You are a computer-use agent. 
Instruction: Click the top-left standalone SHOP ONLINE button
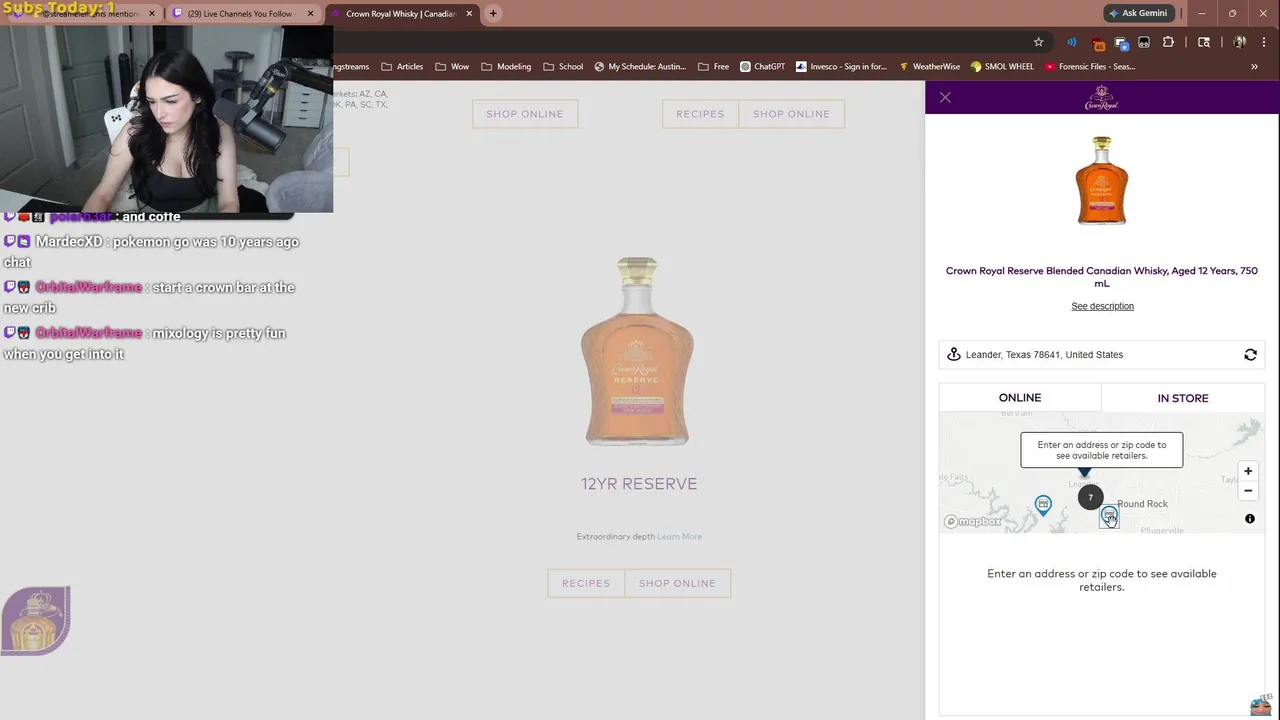point(525,114)
